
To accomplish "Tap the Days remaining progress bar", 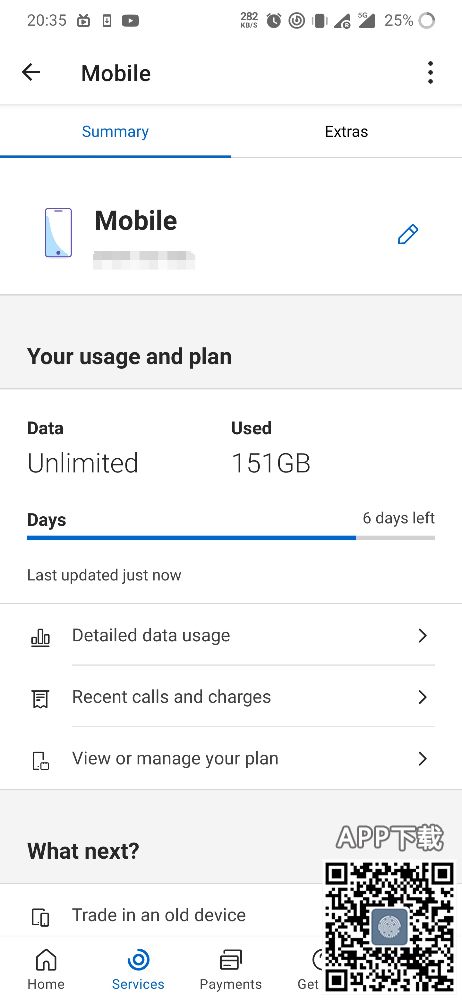I will click(x=231, y=538).
